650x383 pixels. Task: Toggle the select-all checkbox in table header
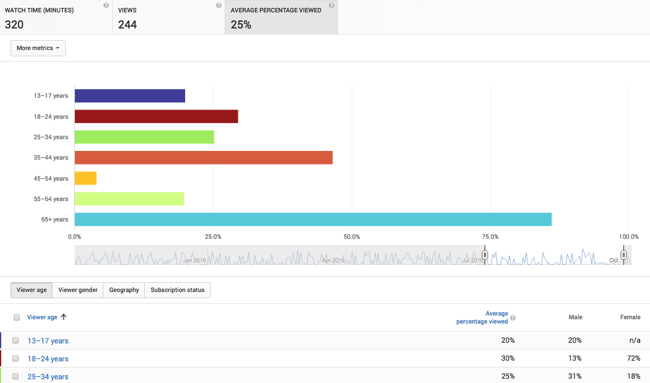17,318
